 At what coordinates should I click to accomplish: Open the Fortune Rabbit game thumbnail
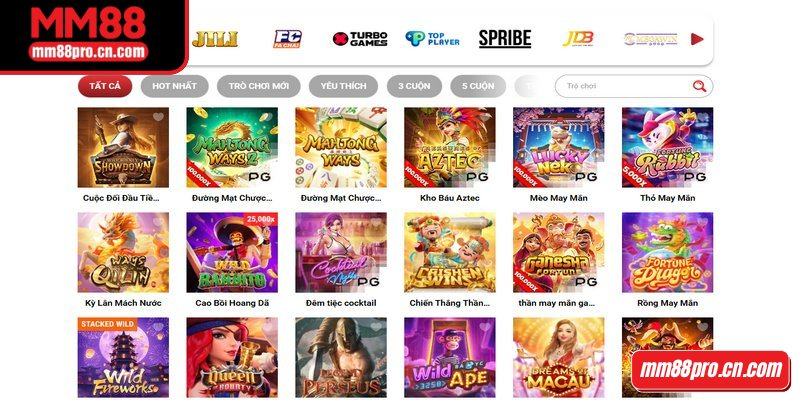(x=667, y=147)
